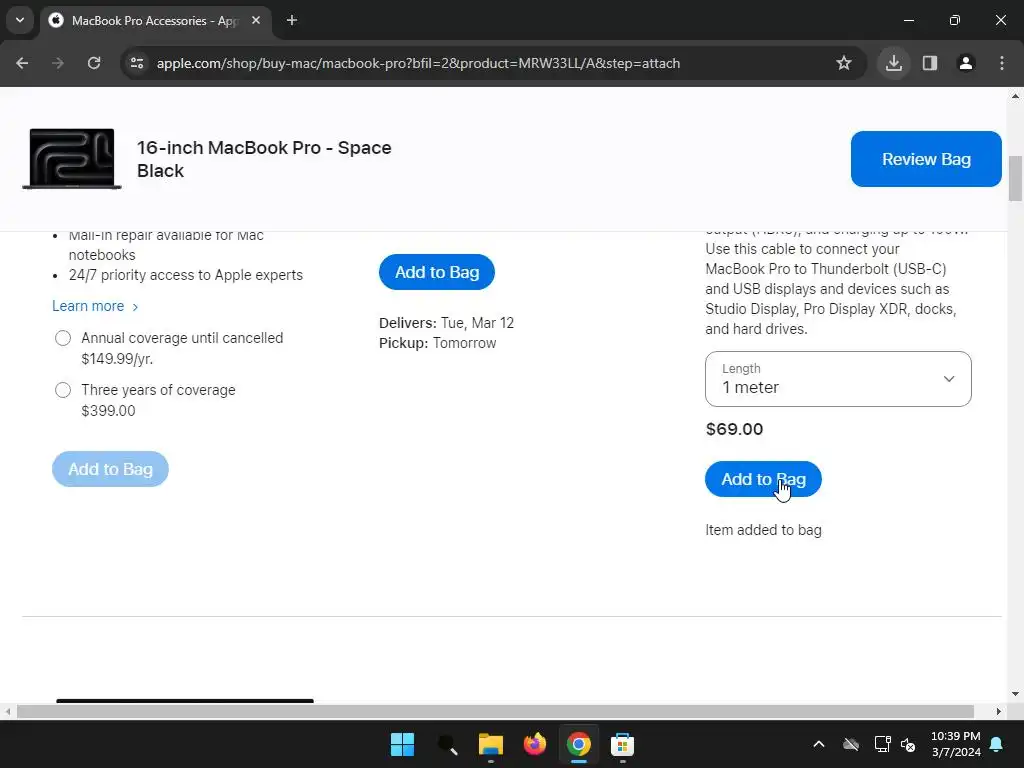Click MacBook Pro Space Black thumbnail

72,159
